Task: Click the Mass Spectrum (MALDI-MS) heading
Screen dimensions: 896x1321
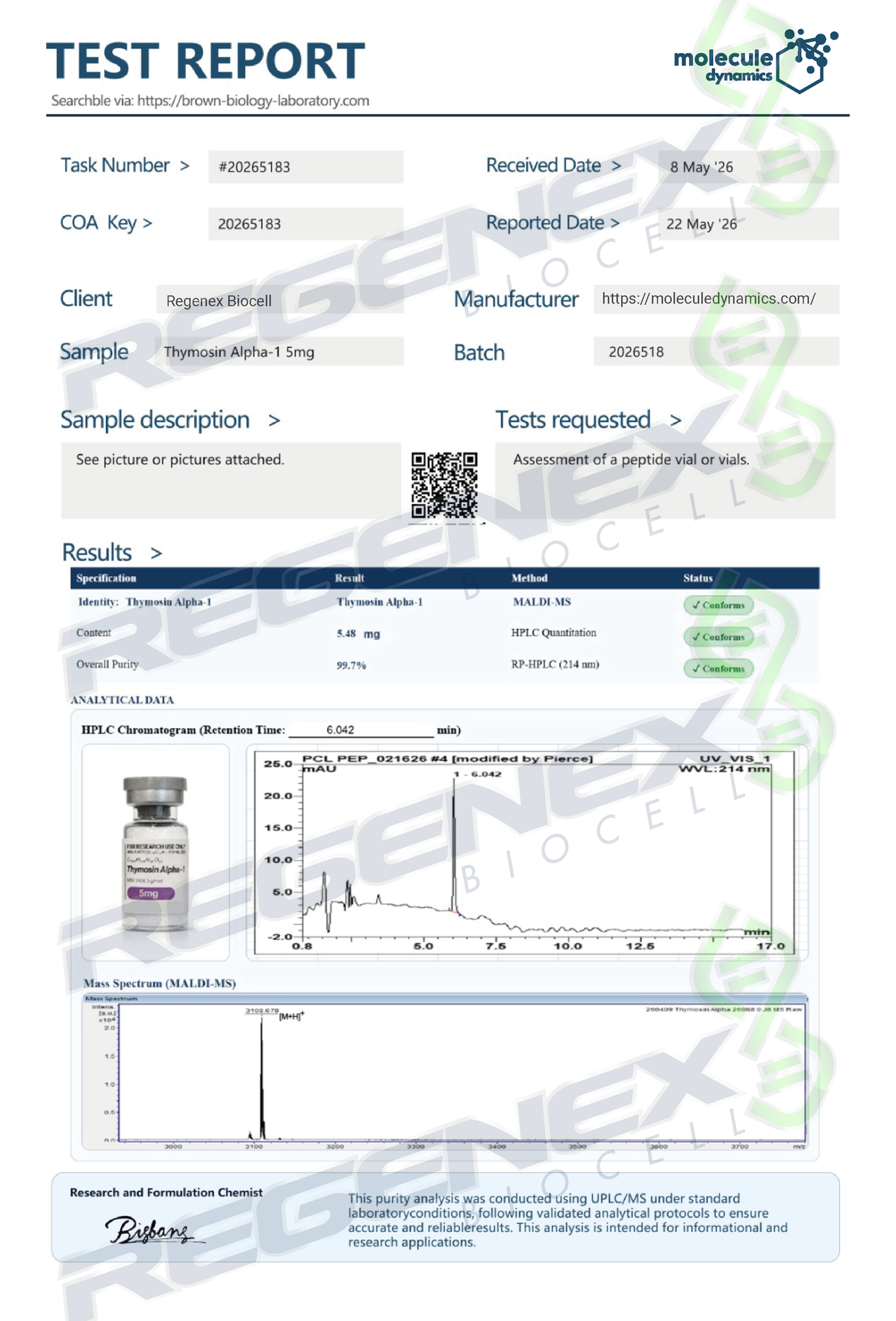Action: 160,983
